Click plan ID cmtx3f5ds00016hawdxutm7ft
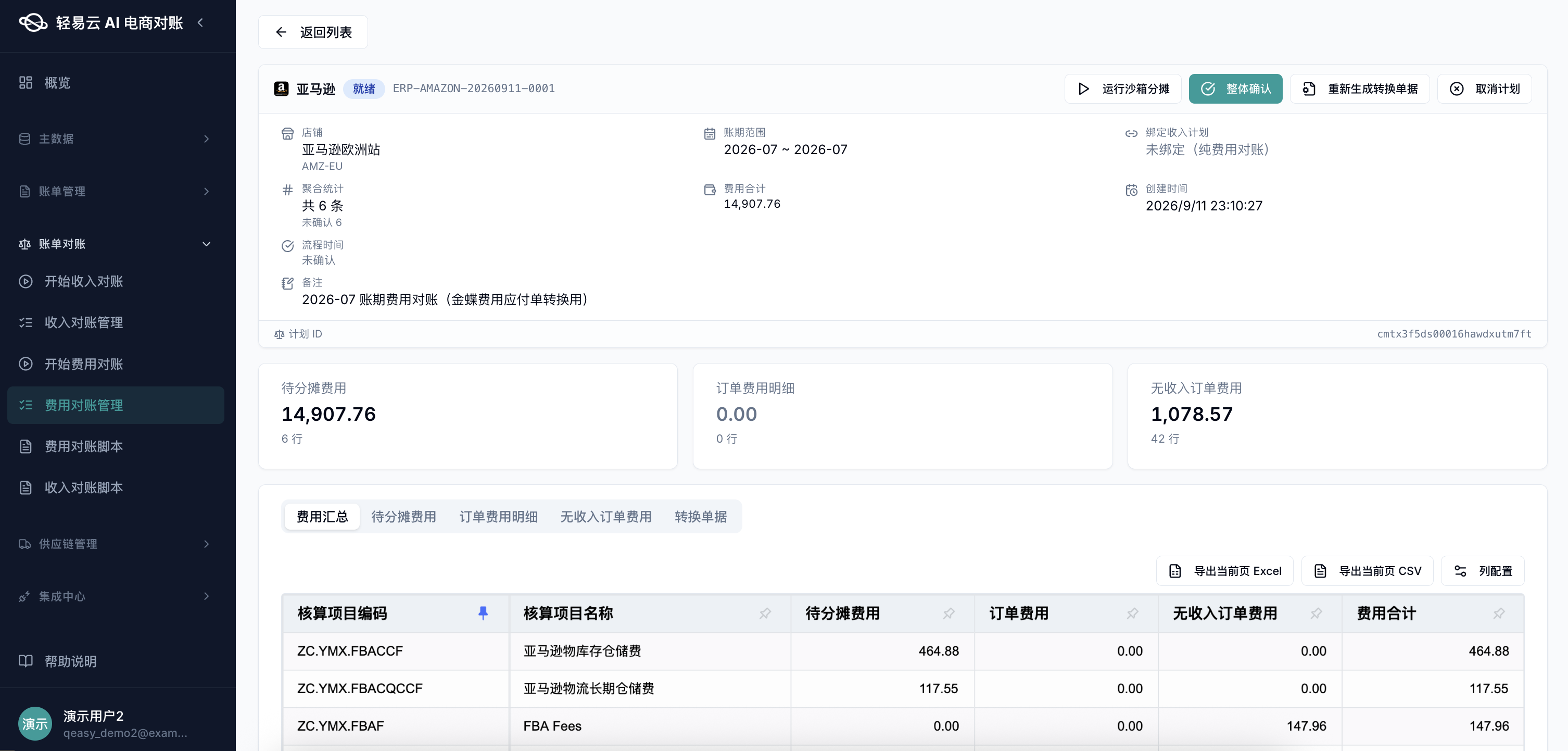This screenshot has width=1568, height=751. (1454, 334)
